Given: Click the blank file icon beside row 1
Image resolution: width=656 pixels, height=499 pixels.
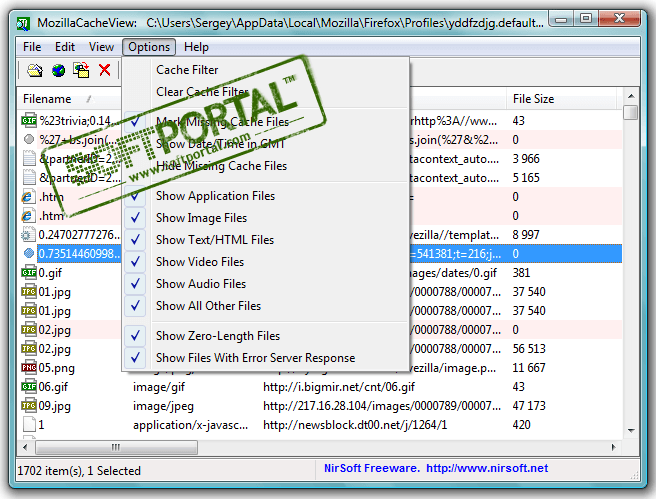Looking at the screenshot, I should [29, 425].
